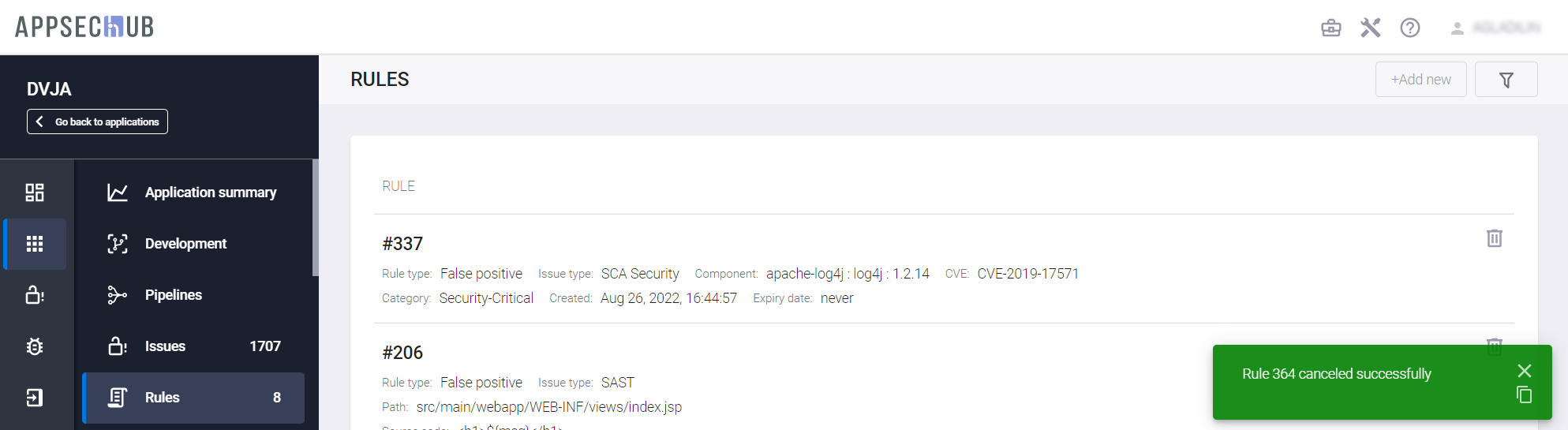Click the bug icon in left rail

click(x=35, y=346)
